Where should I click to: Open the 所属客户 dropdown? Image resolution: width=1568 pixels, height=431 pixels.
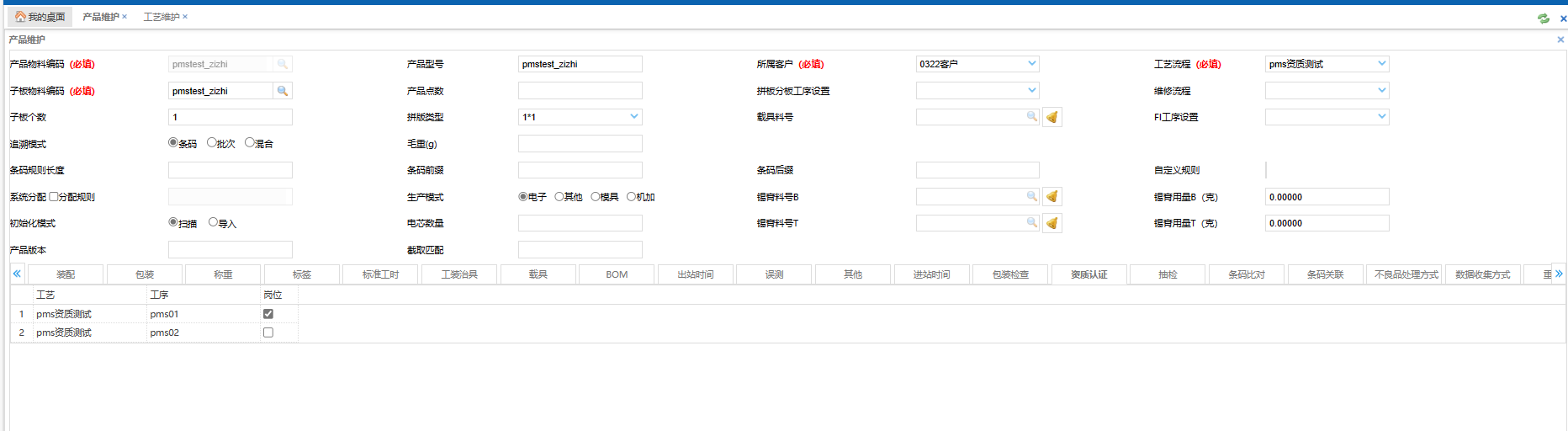point(1032,64)
